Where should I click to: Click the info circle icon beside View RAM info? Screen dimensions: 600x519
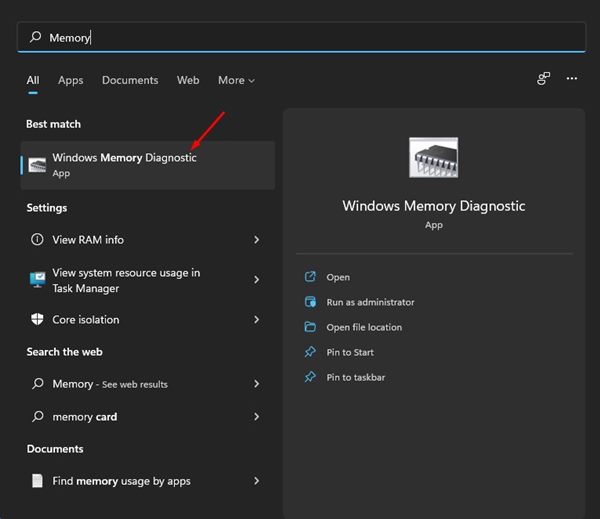[x=37, y=240]
